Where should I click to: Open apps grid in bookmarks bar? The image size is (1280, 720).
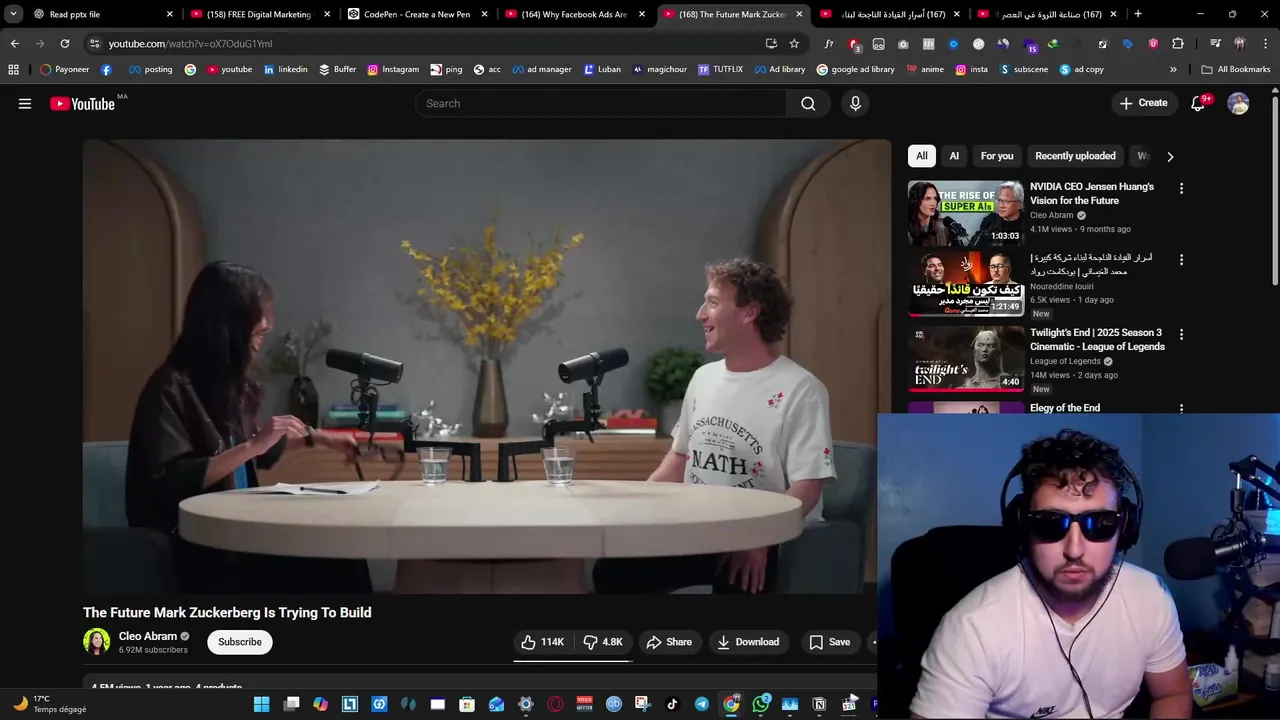tap(13, 69)
